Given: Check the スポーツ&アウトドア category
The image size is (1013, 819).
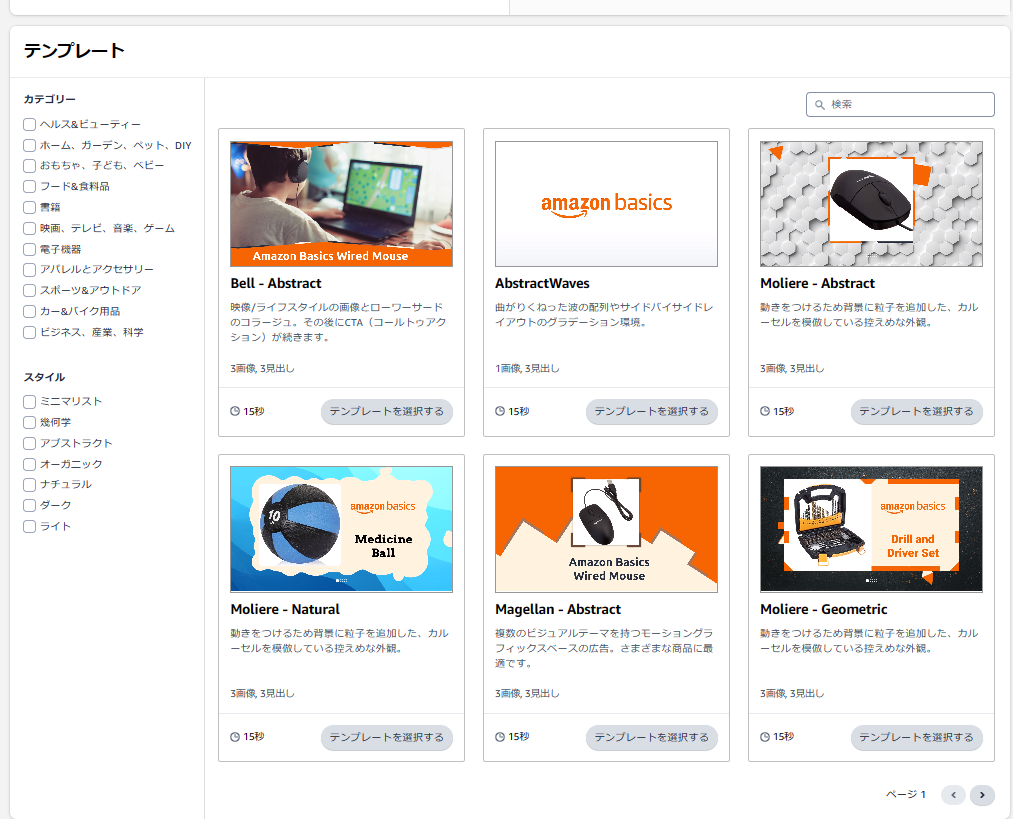Looking at the screenshot, I should (29, 291).
